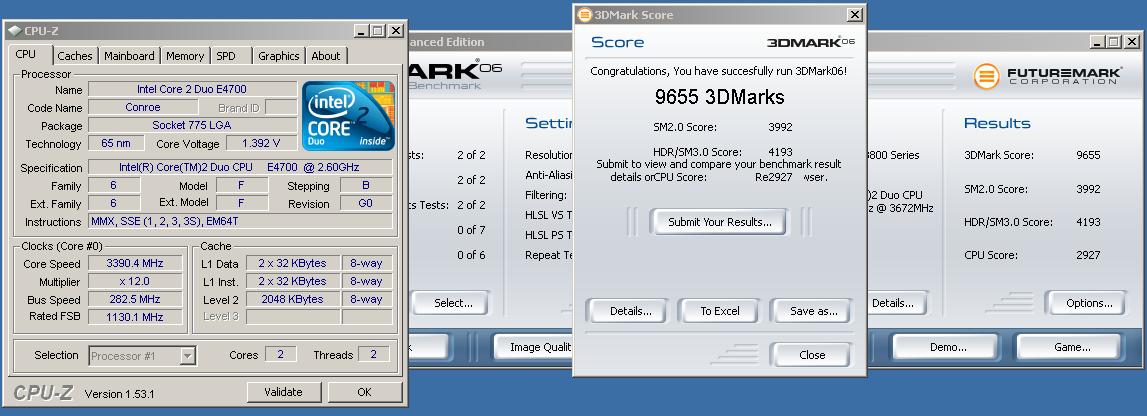Image resolution: width=1147 pixels, height=416 pixels.
Task: Start the Game in 3DMark06
Action: (x=1071, y=347)
